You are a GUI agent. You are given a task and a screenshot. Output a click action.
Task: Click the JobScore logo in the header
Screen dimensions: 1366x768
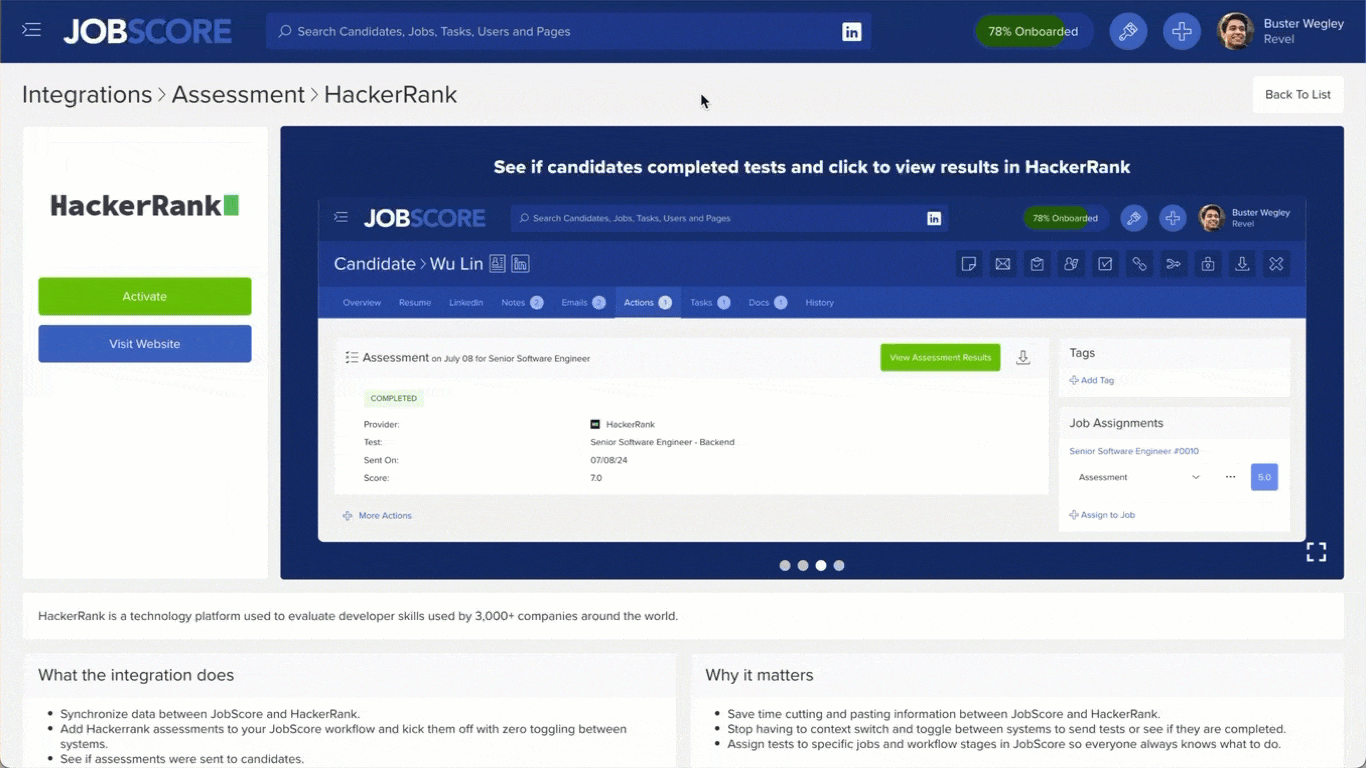(x=148, y=31)
